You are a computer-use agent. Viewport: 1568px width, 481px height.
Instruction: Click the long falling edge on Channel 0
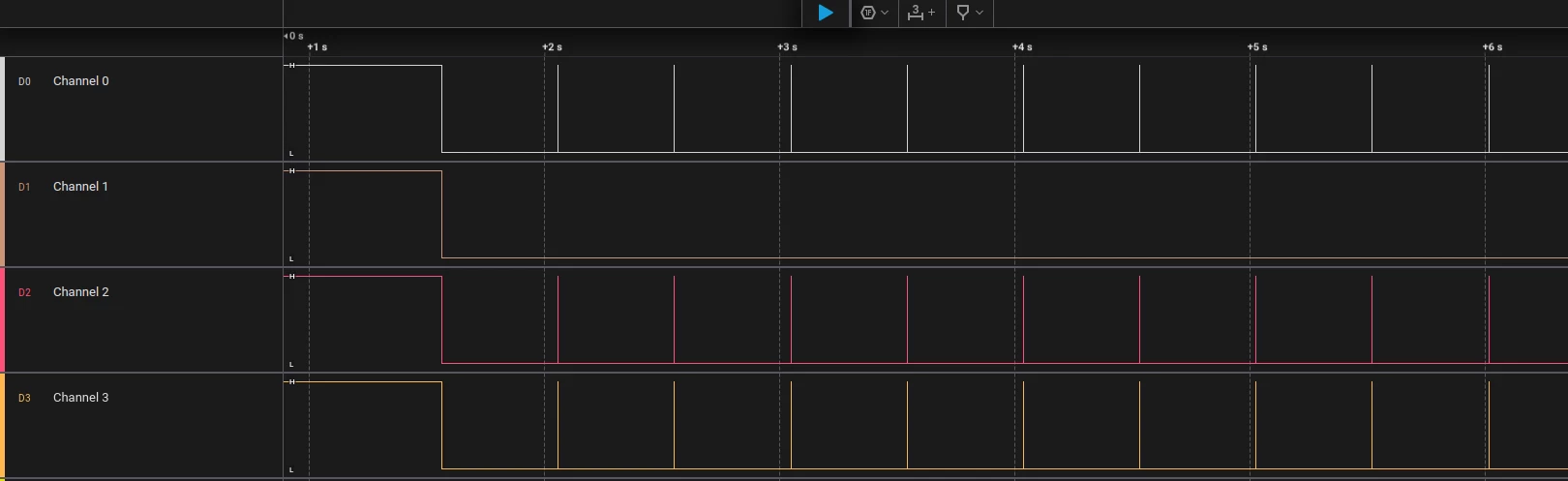441,109
